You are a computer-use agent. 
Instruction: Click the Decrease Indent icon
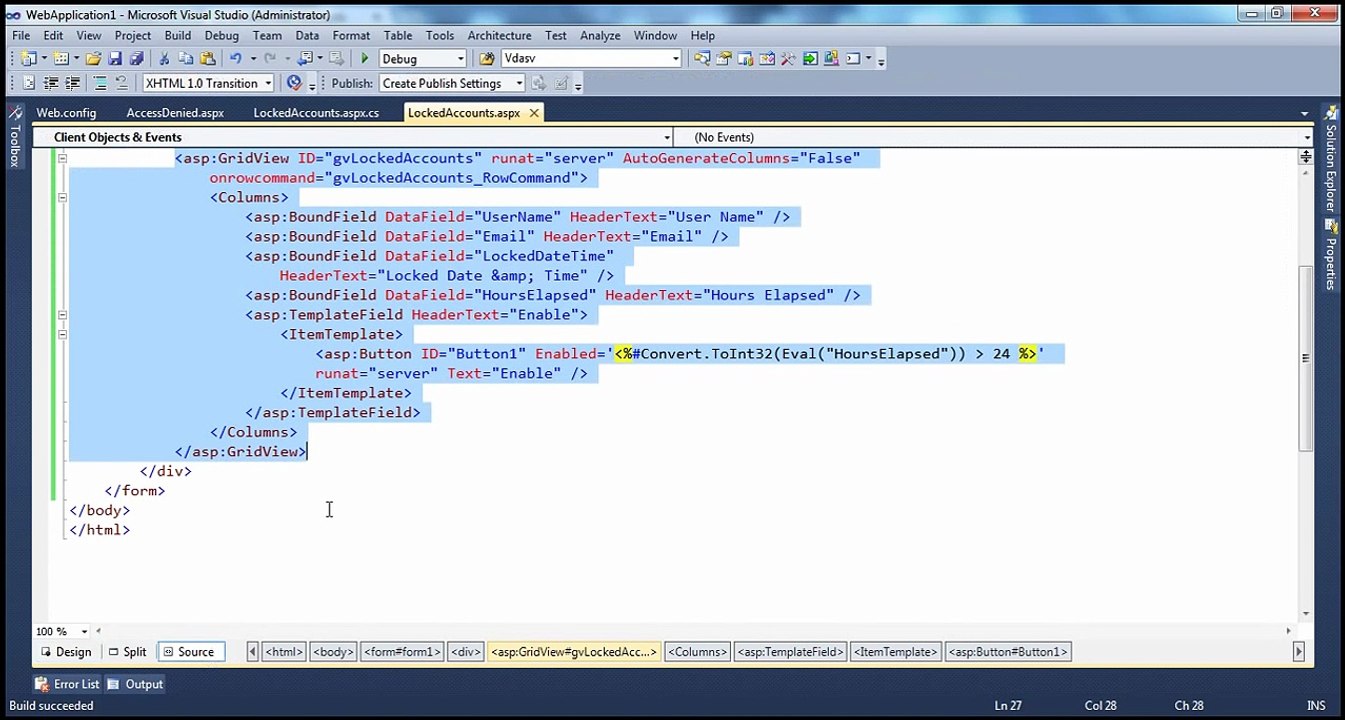(x=51, y=83)
